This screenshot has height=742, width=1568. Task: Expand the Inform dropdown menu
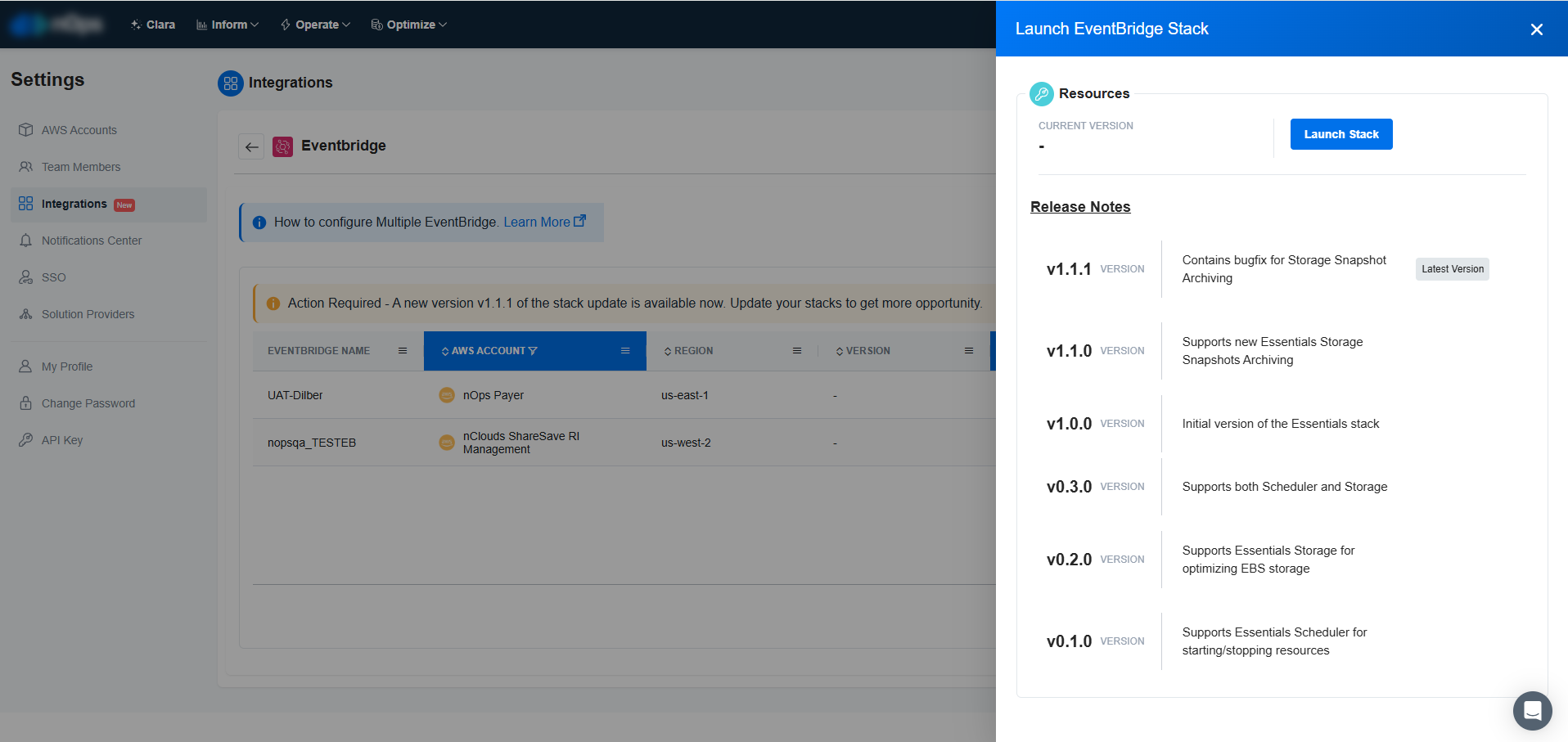click(x=228, y=25)
